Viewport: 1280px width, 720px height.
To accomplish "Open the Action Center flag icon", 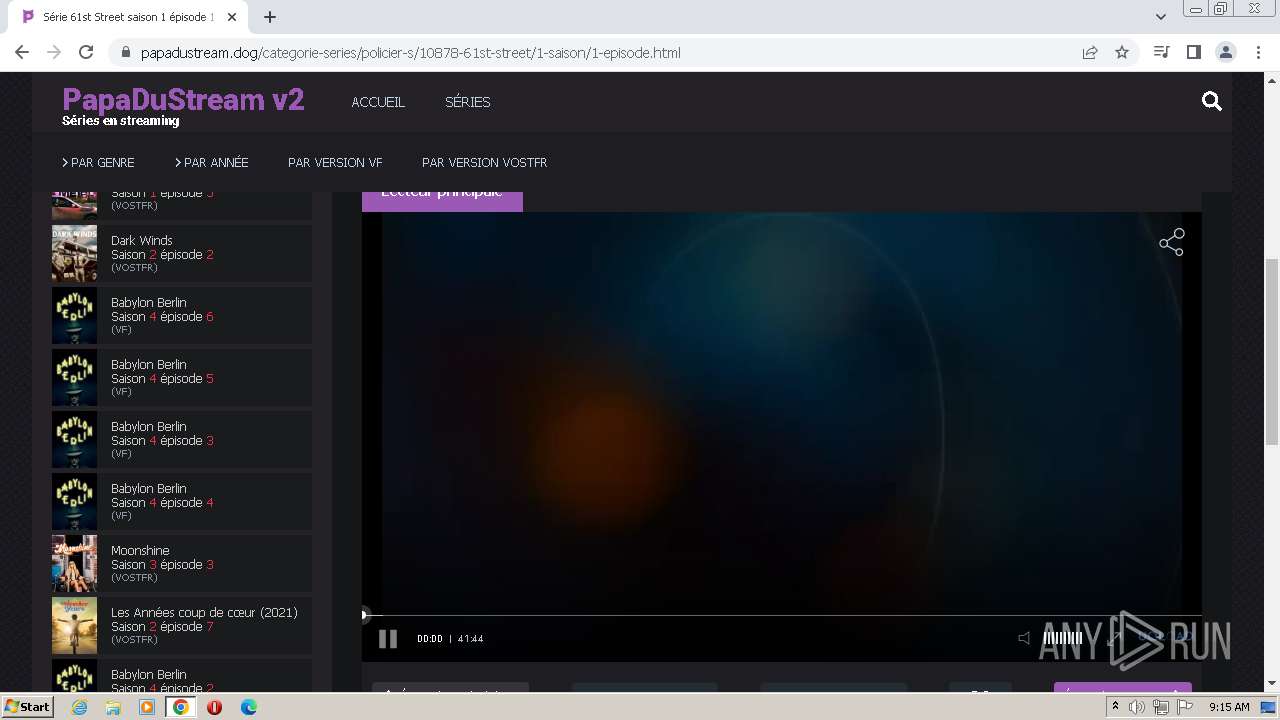I will [x=1185, y=707].
